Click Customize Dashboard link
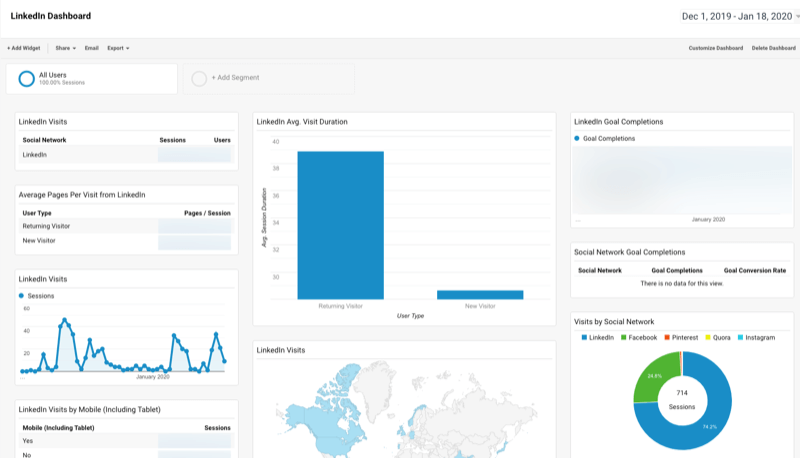This screenshot has height=458, width=800. 715,48
